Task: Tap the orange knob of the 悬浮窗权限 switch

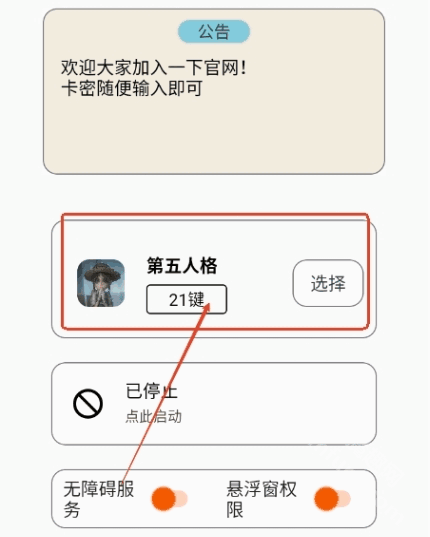Action: pos(327,498)
